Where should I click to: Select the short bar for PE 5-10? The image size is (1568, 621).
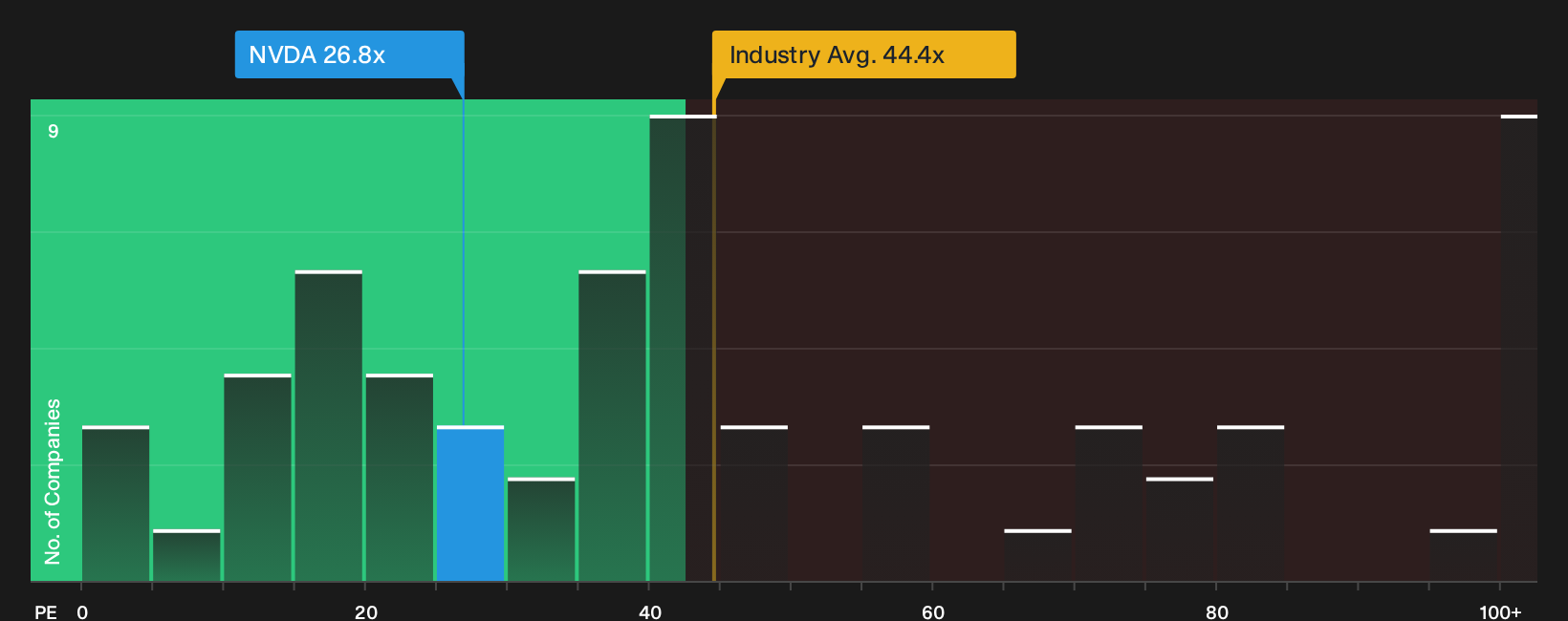tap(186, 555)
